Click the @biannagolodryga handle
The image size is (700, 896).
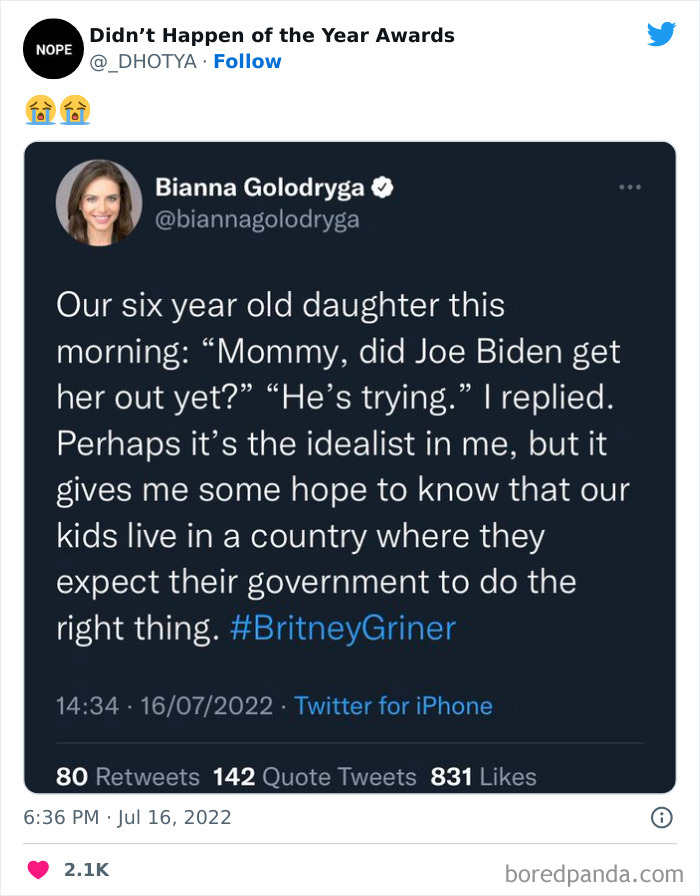coord(257,220)
